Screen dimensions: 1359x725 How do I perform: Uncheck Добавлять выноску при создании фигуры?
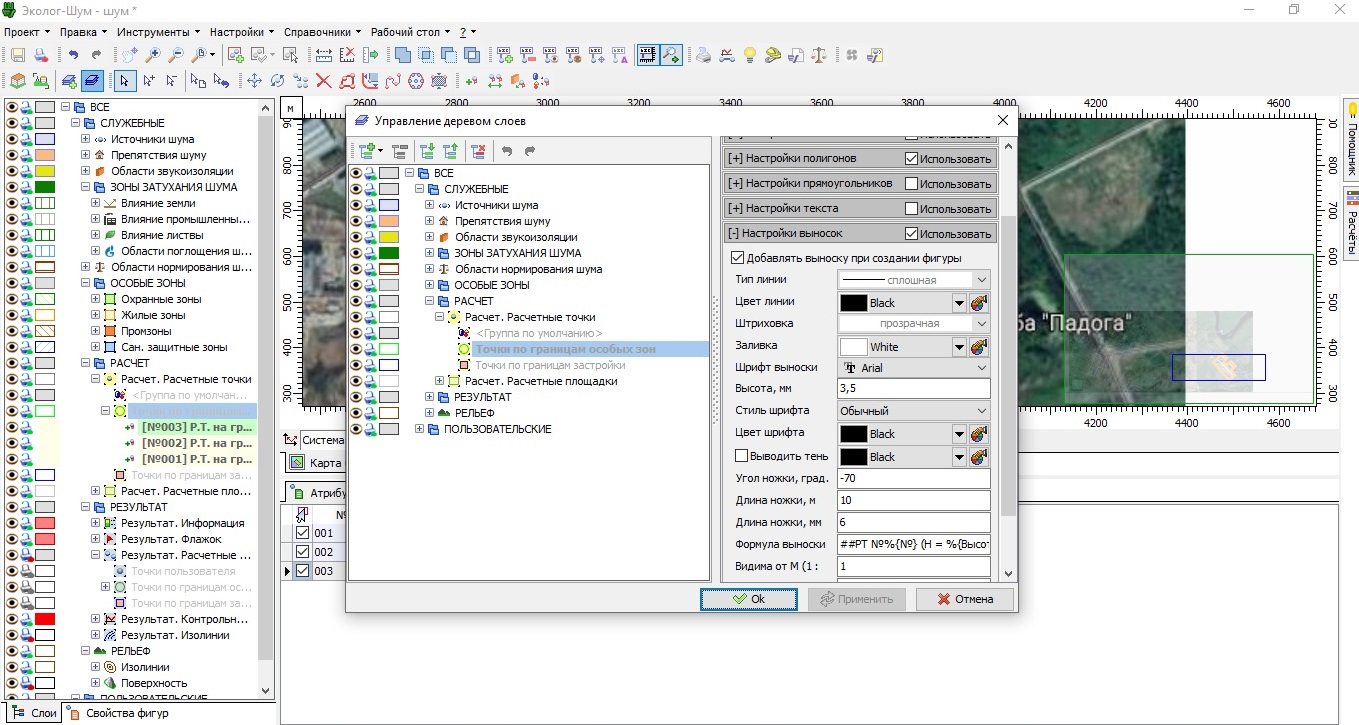coord(738,258)
